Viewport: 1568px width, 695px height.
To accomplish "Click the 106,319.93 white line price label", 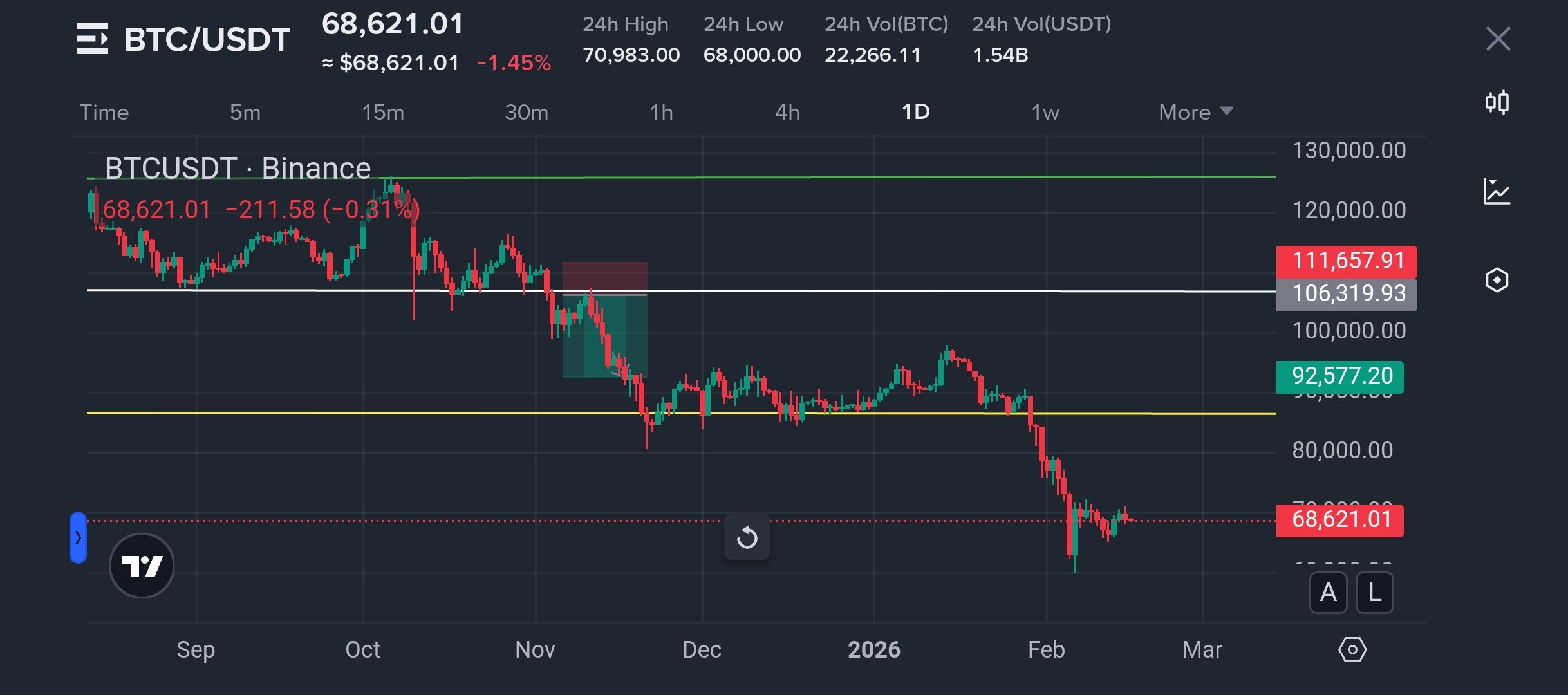I will (1347, 294).
